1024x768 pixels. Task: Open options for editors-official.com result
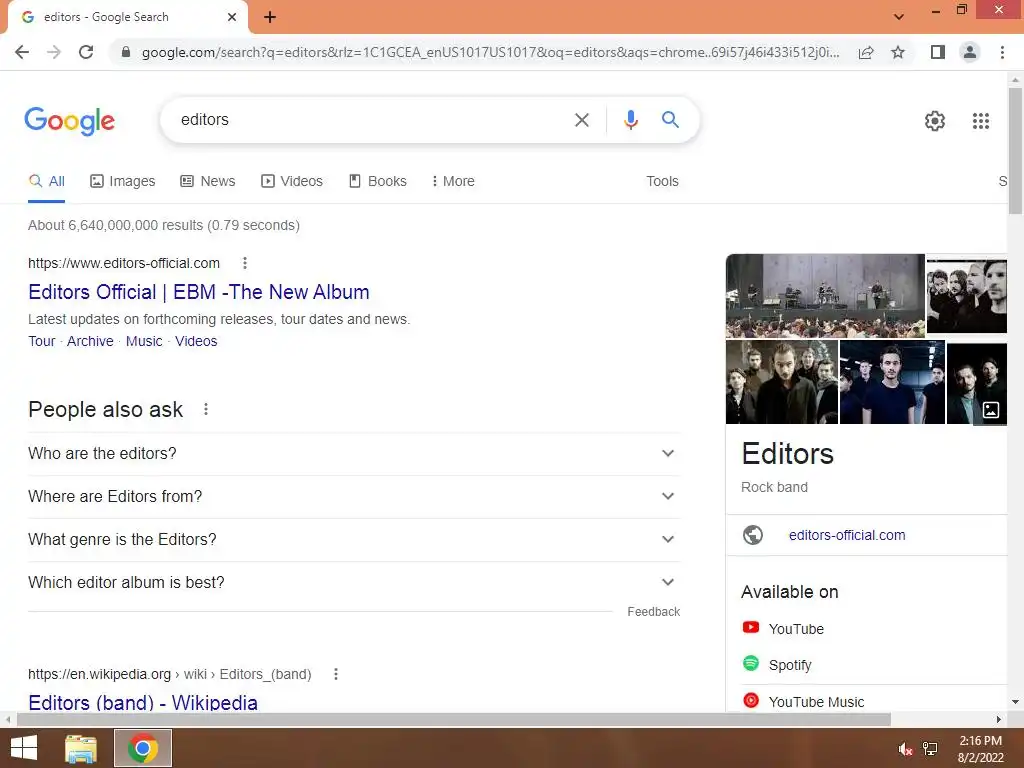[x=245, y=263]
